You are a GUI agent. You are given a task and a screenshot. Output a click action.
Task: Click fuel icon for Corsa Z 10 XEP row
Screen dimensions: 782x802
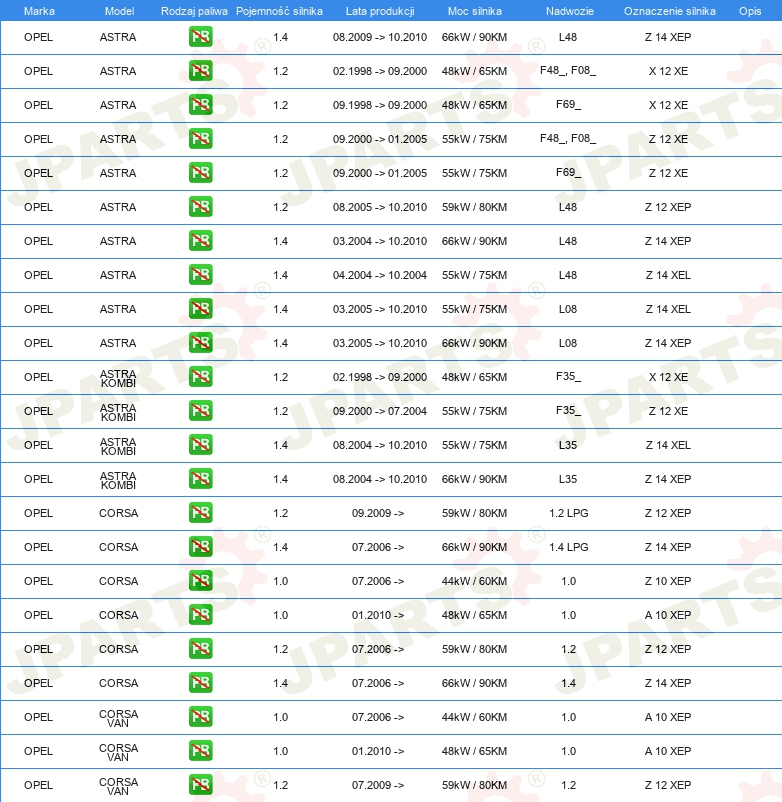200,581
